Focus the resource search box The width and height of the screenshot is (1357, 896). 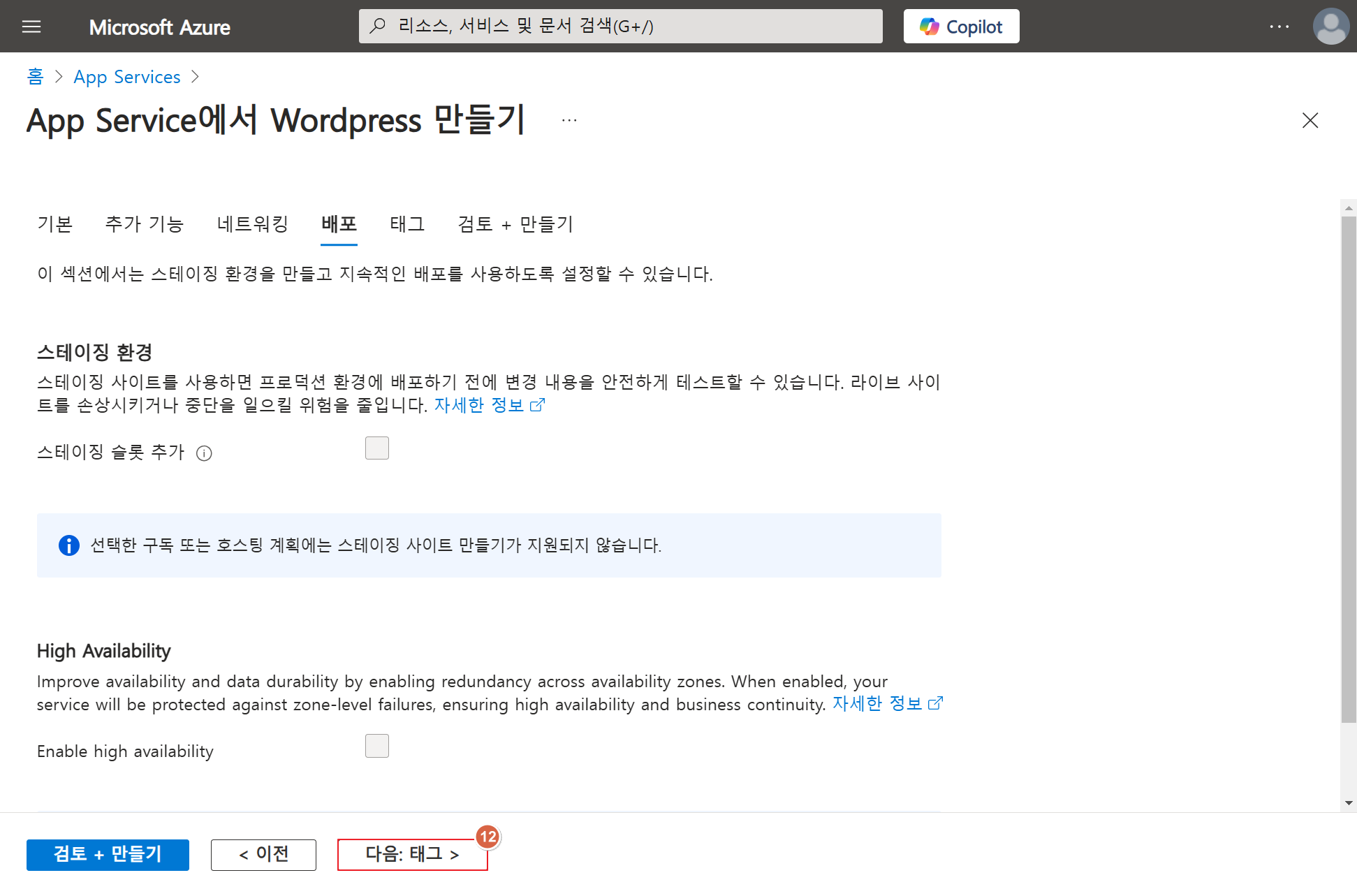tap(620, 27)
